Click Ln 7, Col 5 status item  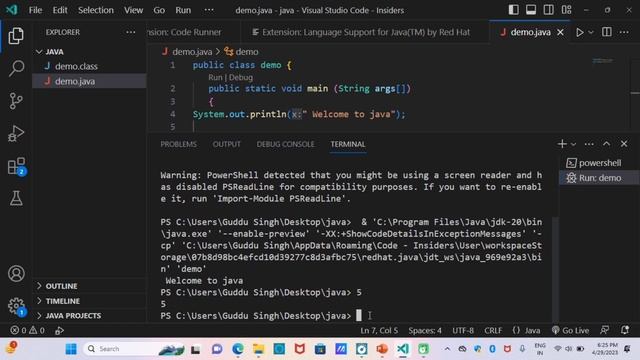[x=379, y=330]
